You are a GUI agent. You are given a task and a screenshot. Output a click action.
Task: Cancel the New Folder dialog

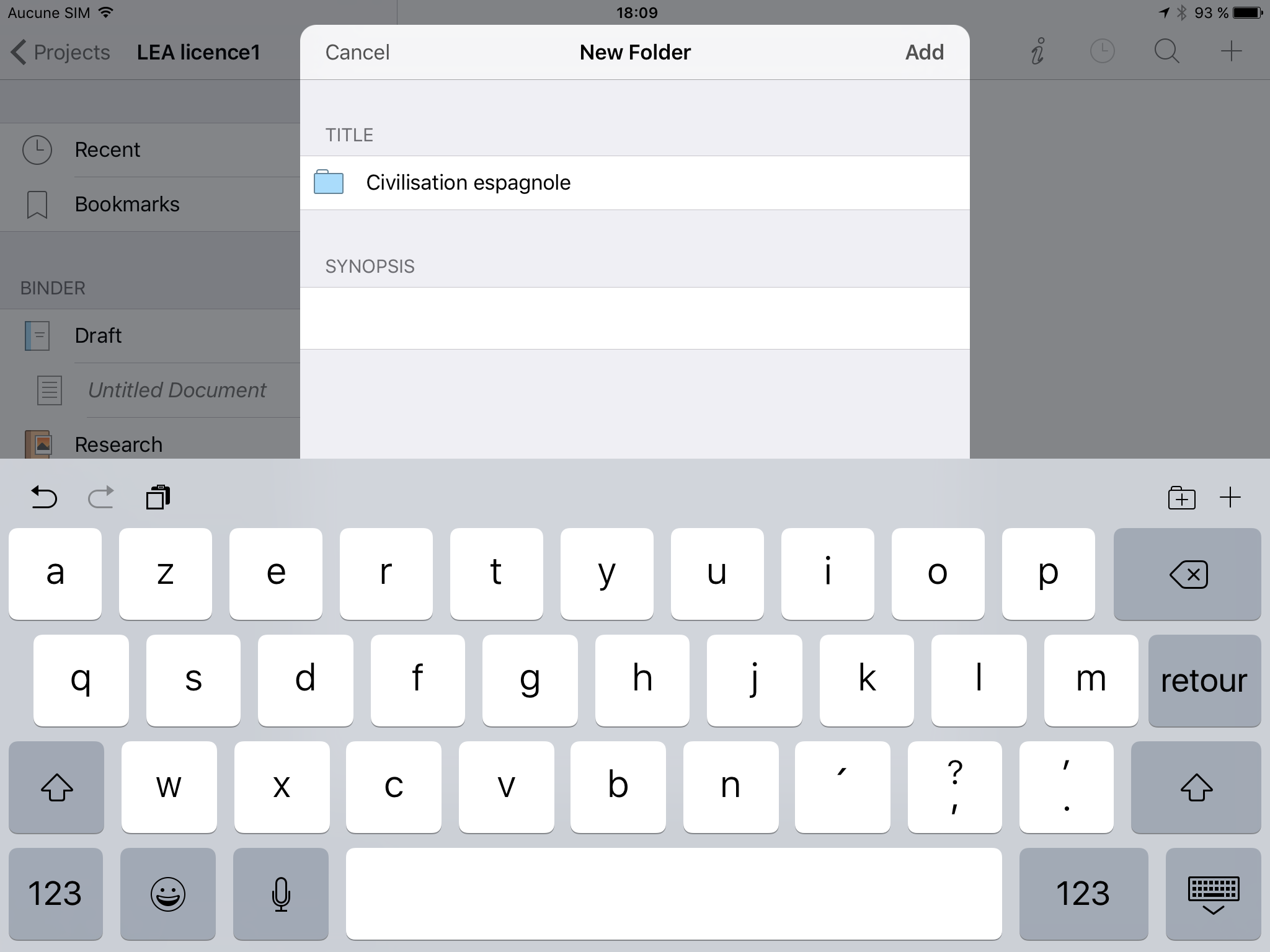[357, 52]
